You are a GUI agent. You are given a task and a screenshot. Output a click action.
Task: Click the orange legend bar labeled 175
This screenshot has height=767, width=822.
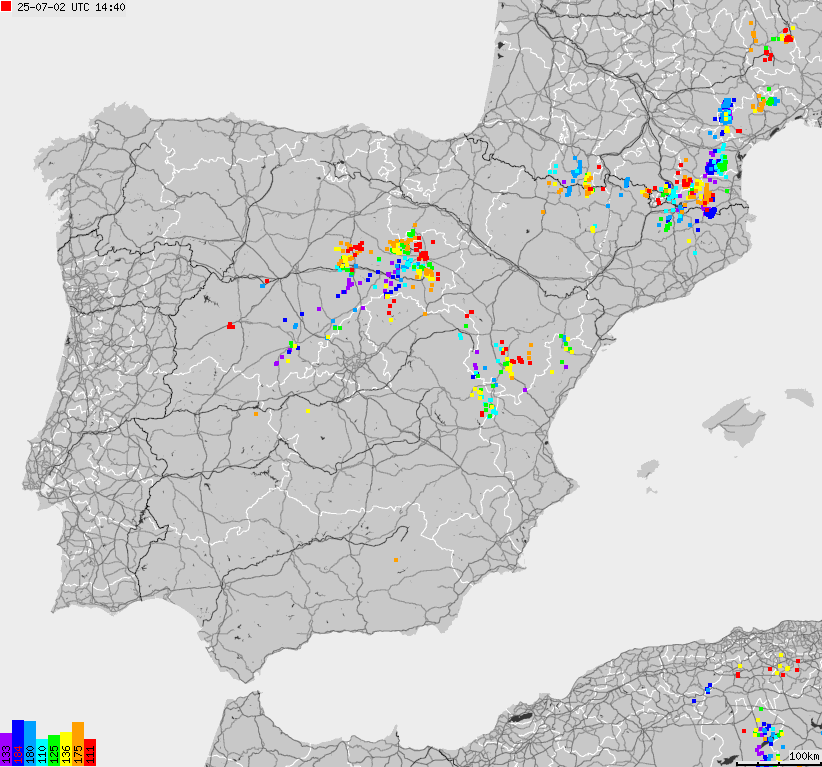78,744
